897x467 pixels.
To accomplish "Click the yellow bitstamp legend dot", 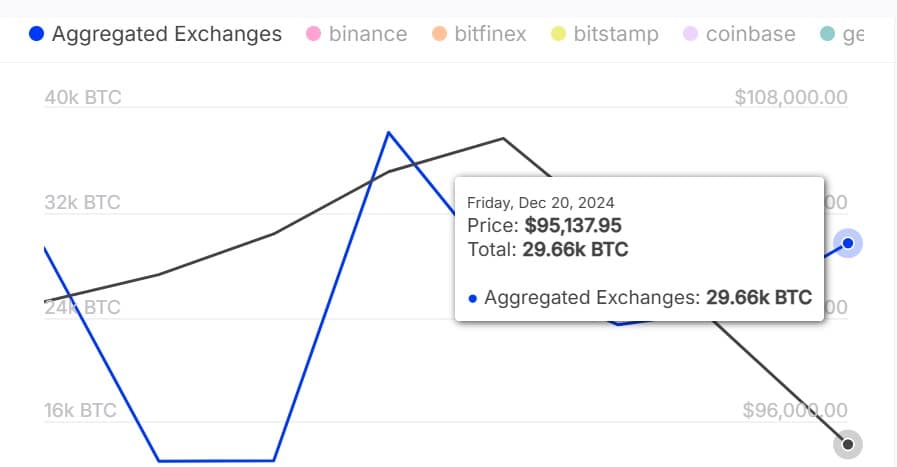I will pos(558,34).
